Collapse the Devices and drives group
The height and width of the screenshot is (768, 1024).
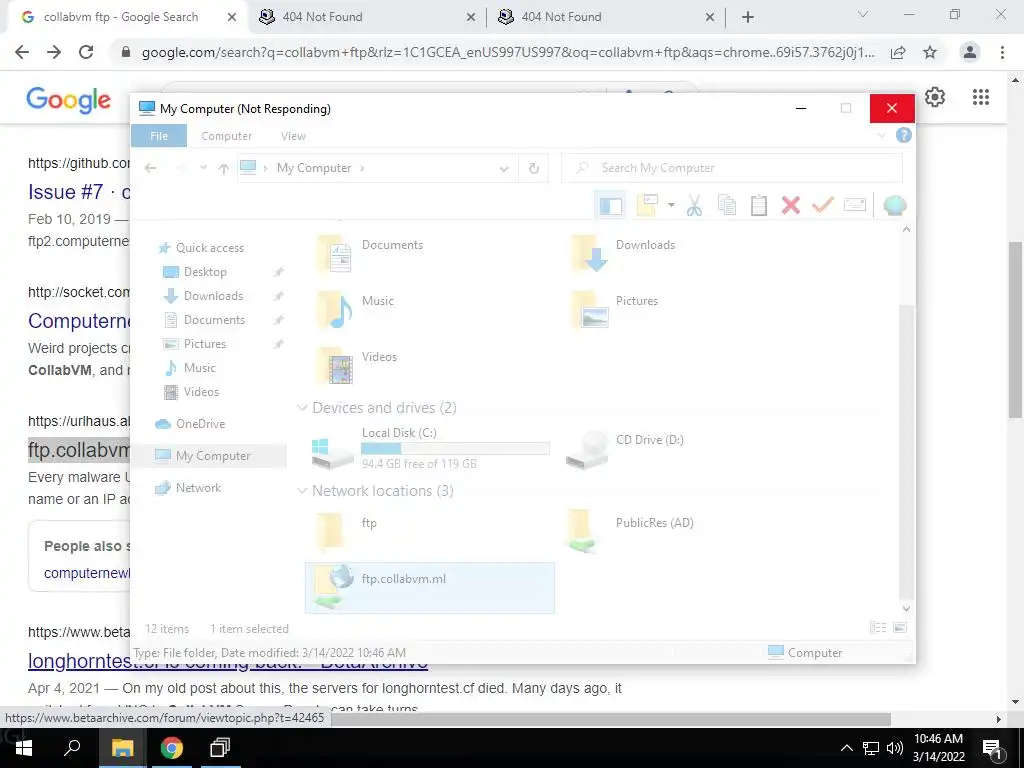(x=302, y=408)
